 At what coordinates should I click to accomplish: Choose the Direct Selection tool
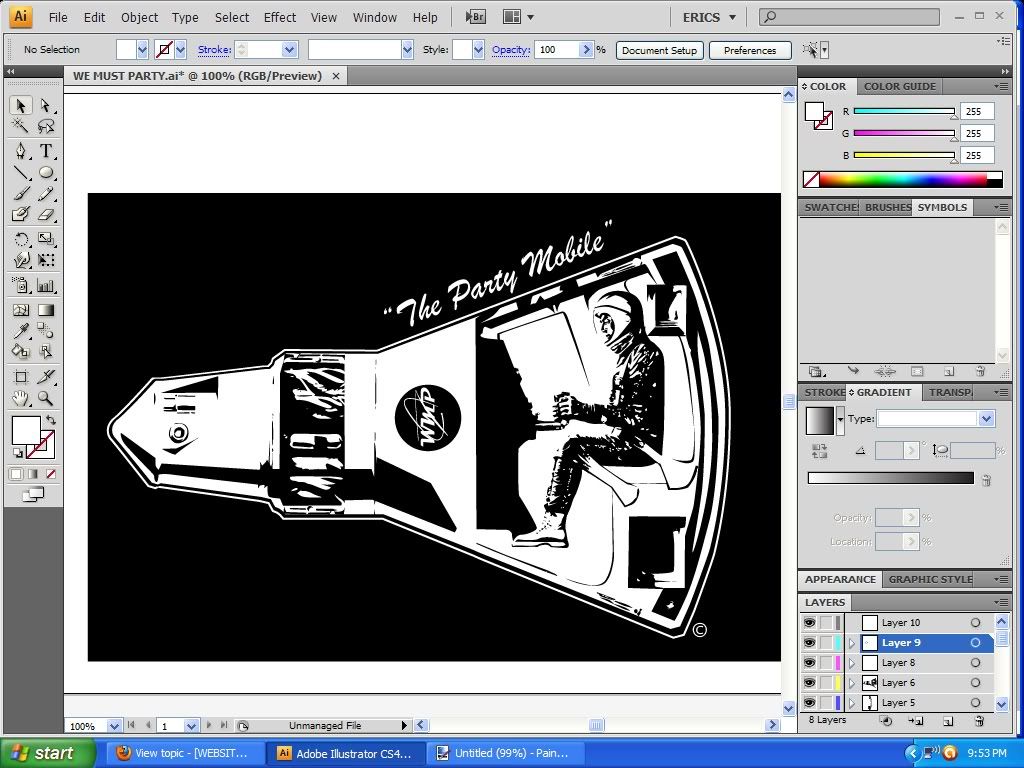pos(46,106)
